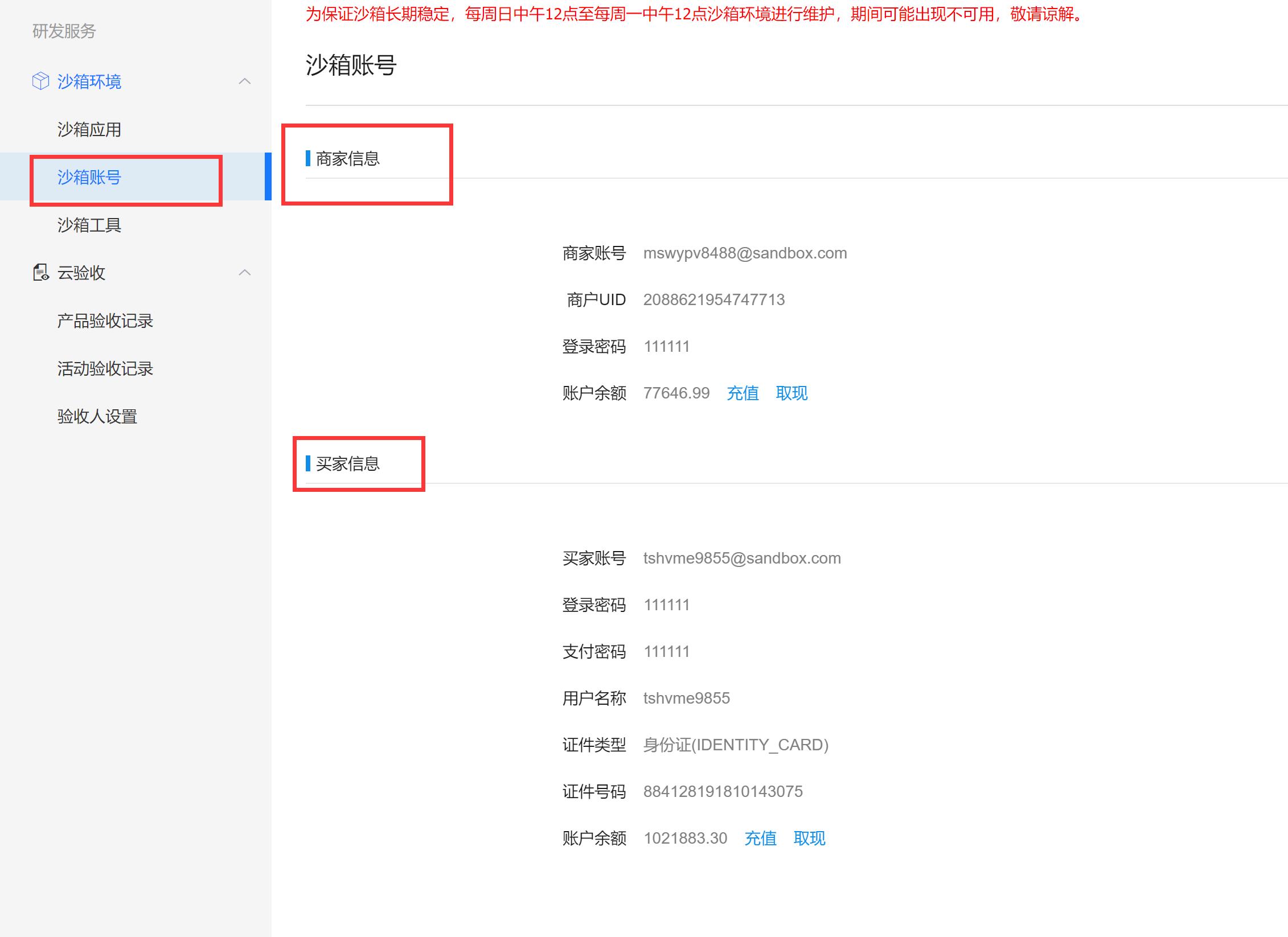Click buyer login password 111111
This screenshot has height=937, width=1288.
coord(667,605)
